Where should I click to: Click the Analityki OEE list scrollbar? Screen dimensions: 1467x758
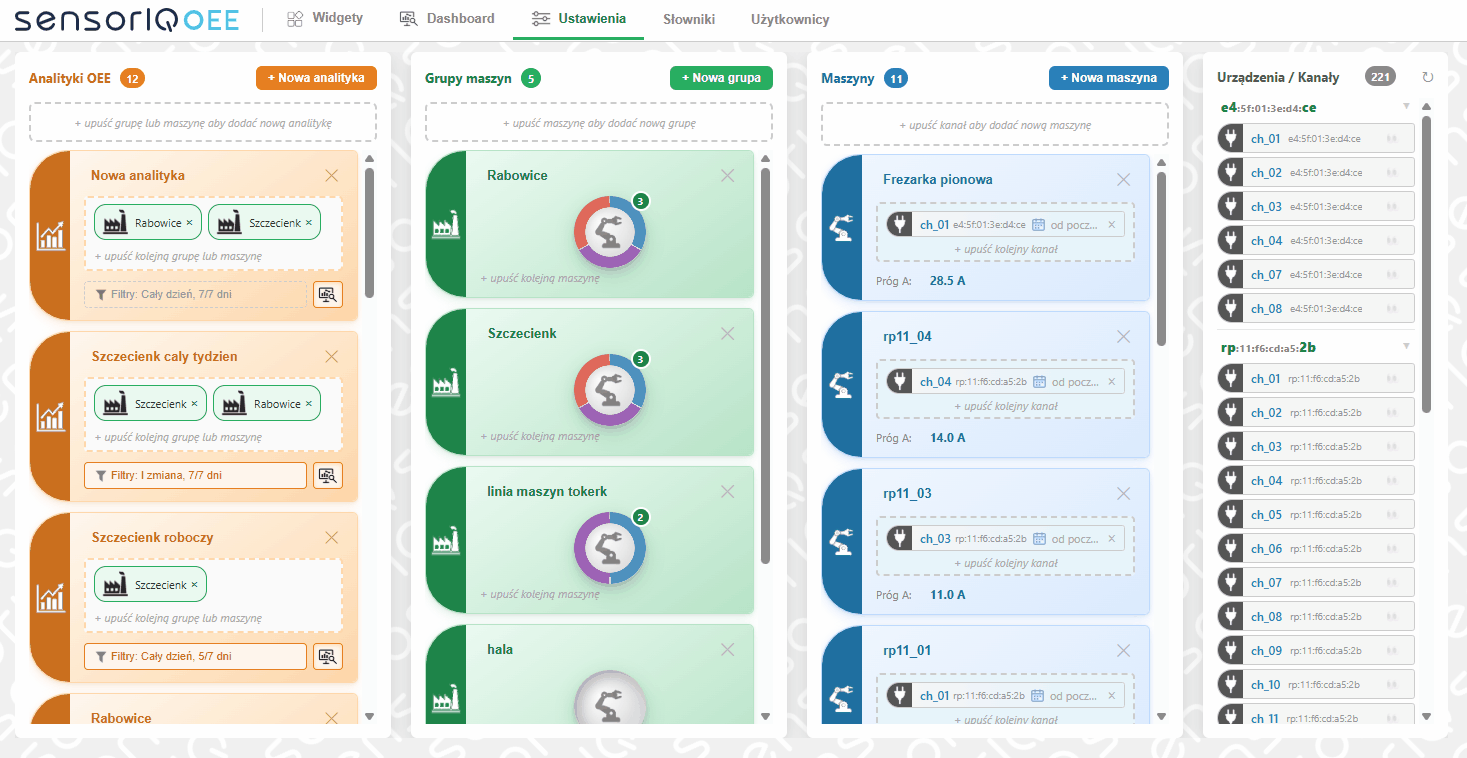point(369,232)
